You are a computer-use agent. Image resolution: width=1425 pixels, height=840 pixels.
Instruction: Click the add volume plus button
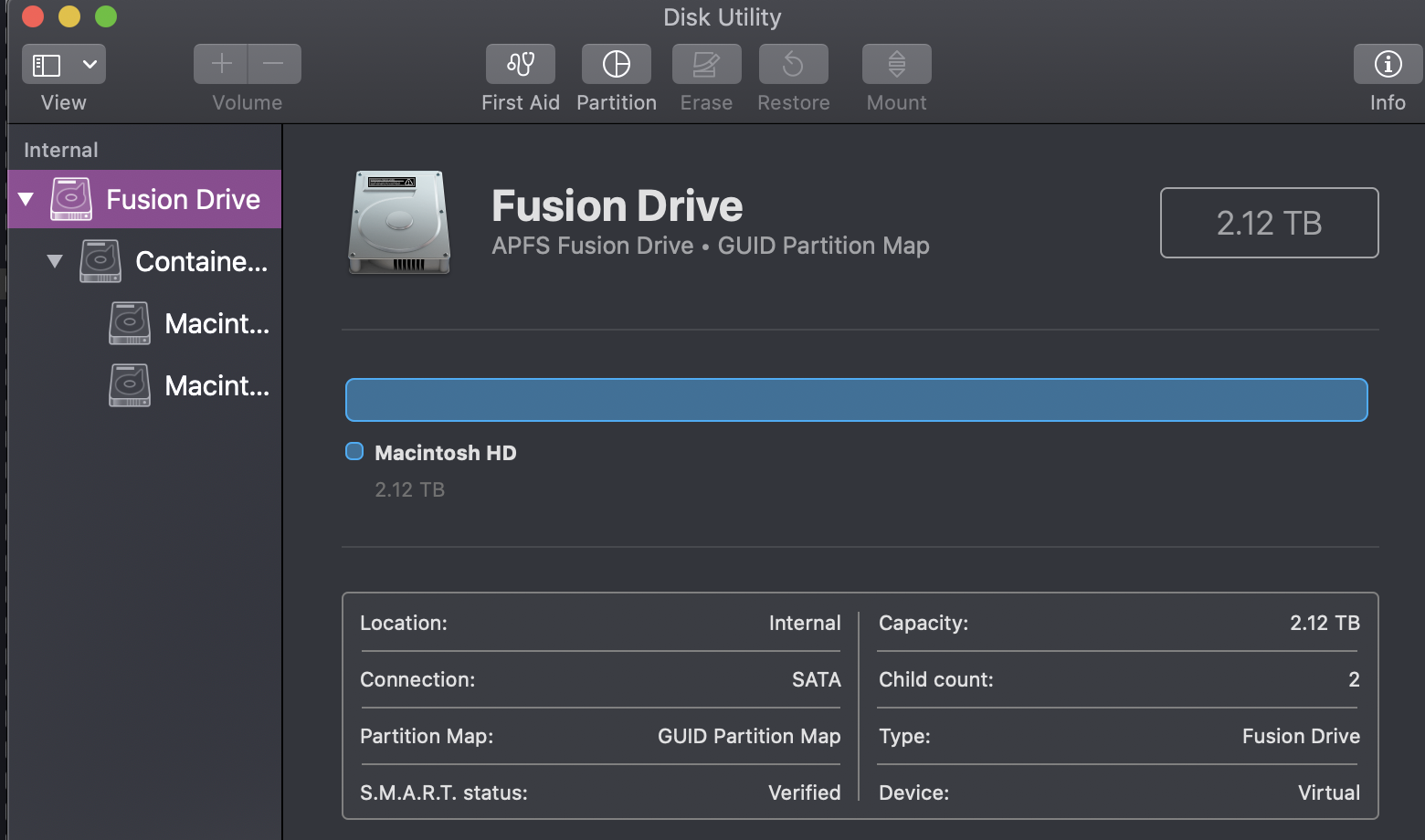point(221,64)
